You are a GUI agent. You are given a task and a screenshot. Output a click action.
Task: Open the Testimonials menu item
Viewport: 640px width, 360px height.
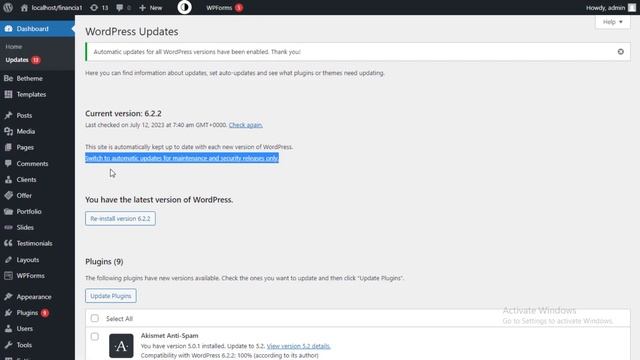[x=34, y=243]
